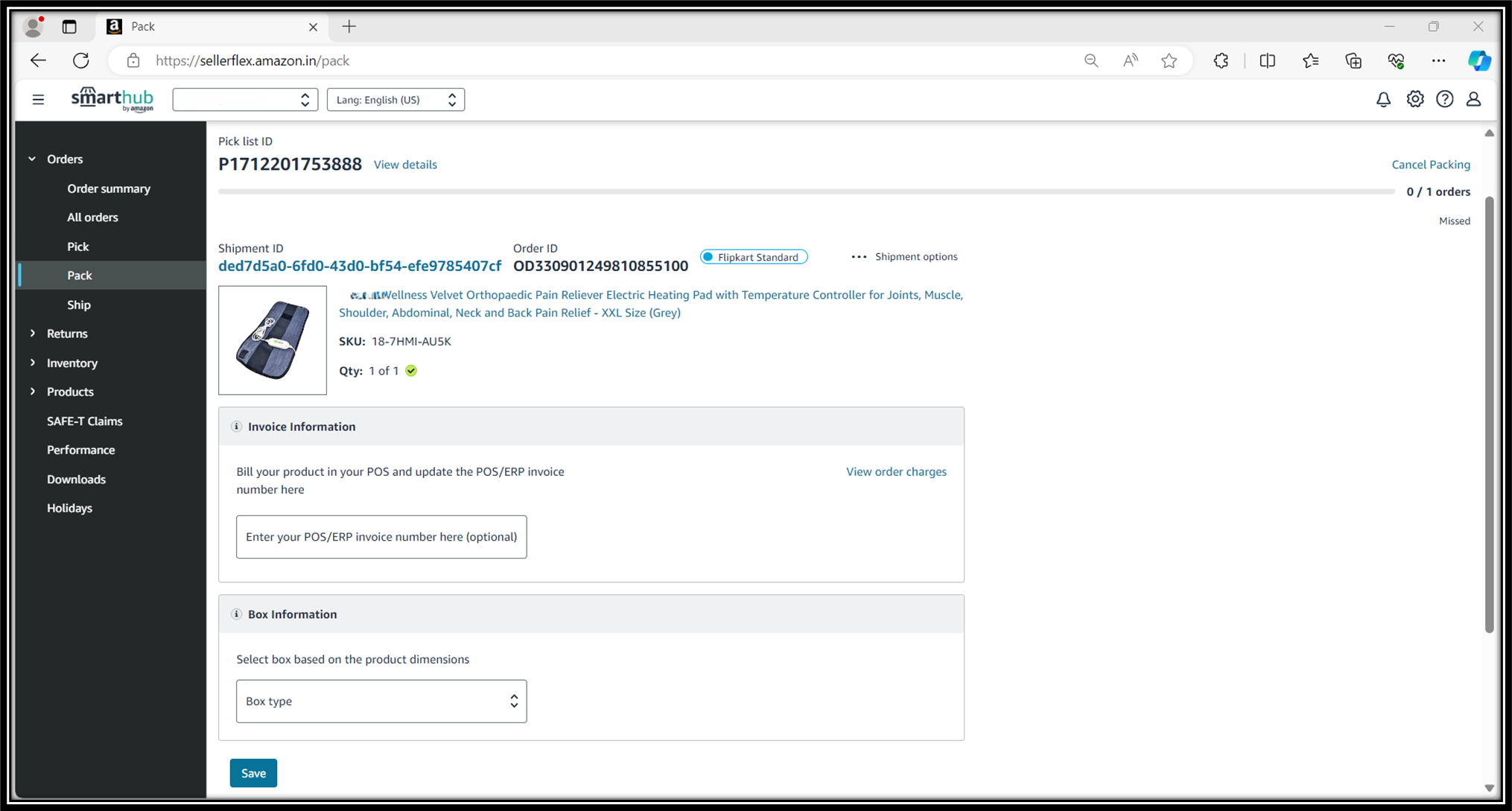This screenshot has width=1512, height=811.
Task: Open Order summary in the sidebar
Action: tap(109, 188)
